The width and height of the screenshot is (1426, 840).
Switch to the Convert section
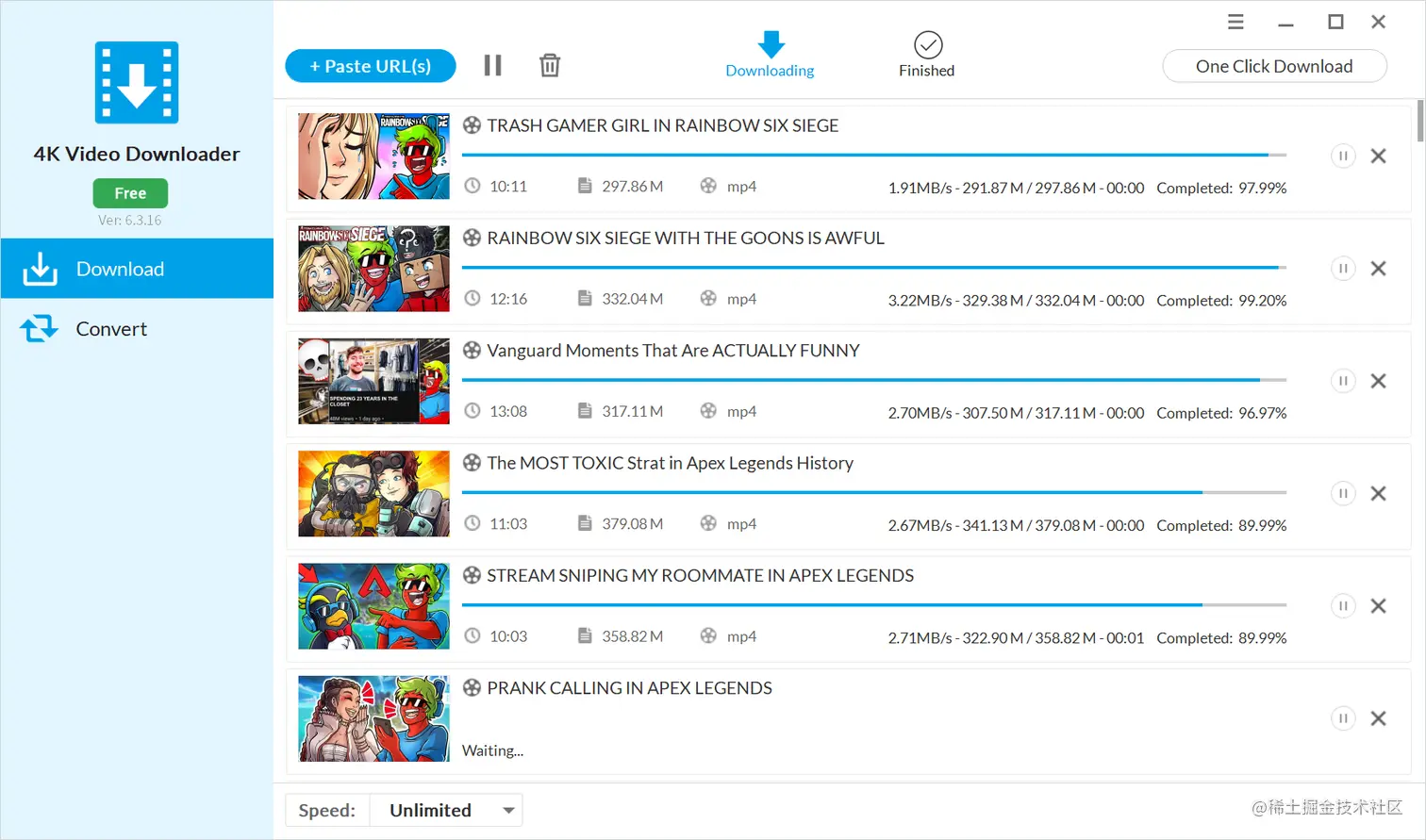pyautogui.click(x=110, y=328)
